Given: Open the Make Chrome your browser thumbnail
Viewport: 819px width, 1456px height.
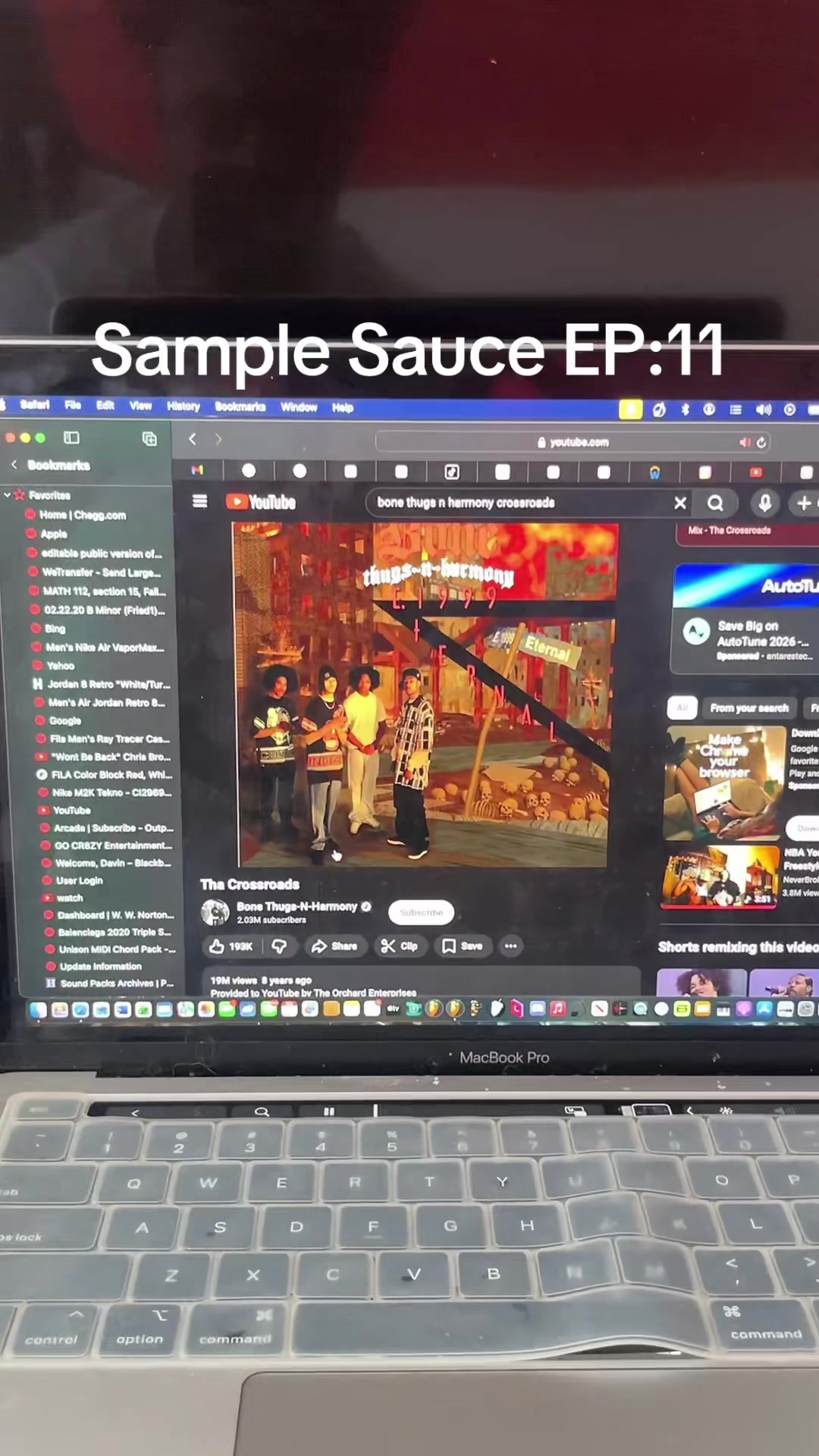Looking at the screenshot, I should coord(724,782).
